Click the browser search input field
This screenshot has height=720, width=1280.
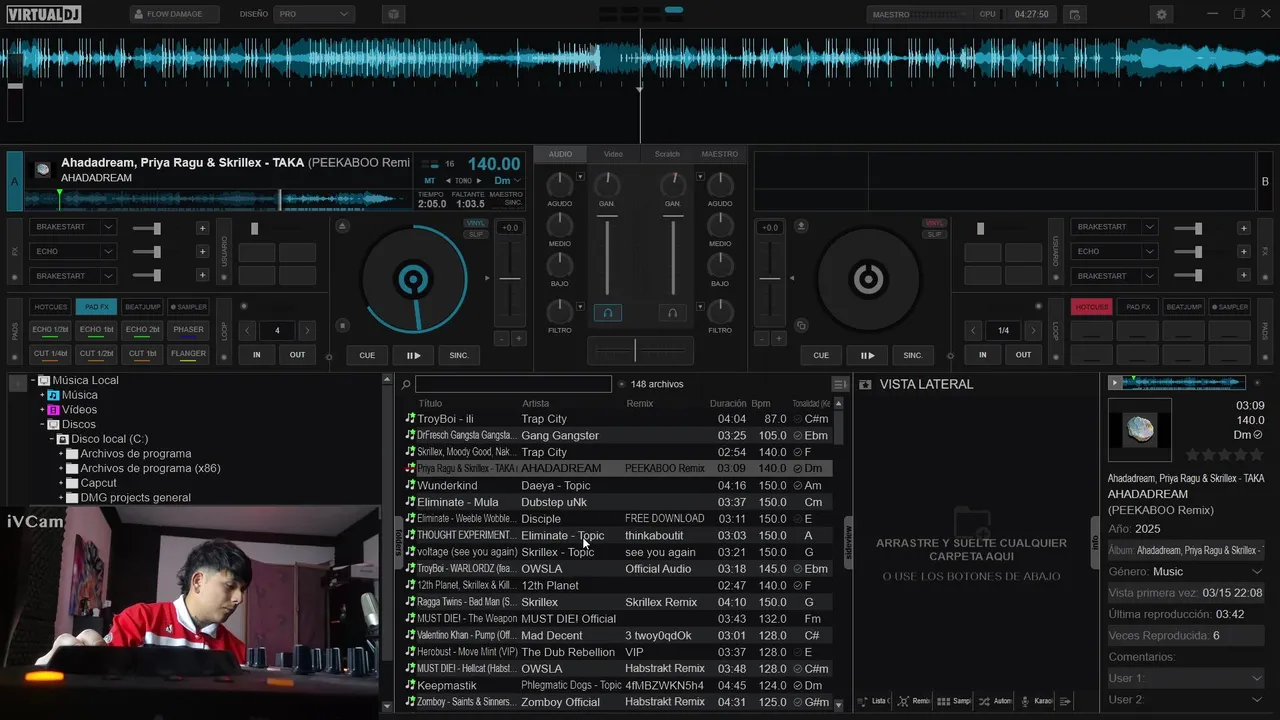pyautogui.click(x=513, y=384)
